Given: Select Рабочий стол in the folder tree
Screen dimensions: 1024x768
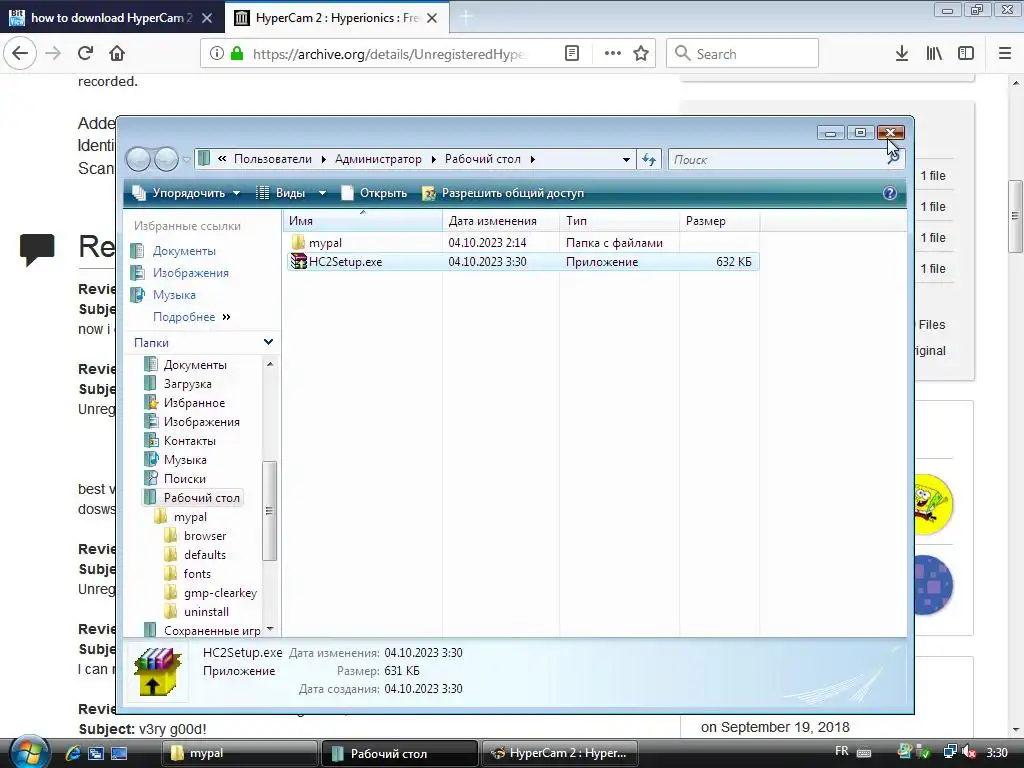Looking at the screenshot, I should 201,498.
